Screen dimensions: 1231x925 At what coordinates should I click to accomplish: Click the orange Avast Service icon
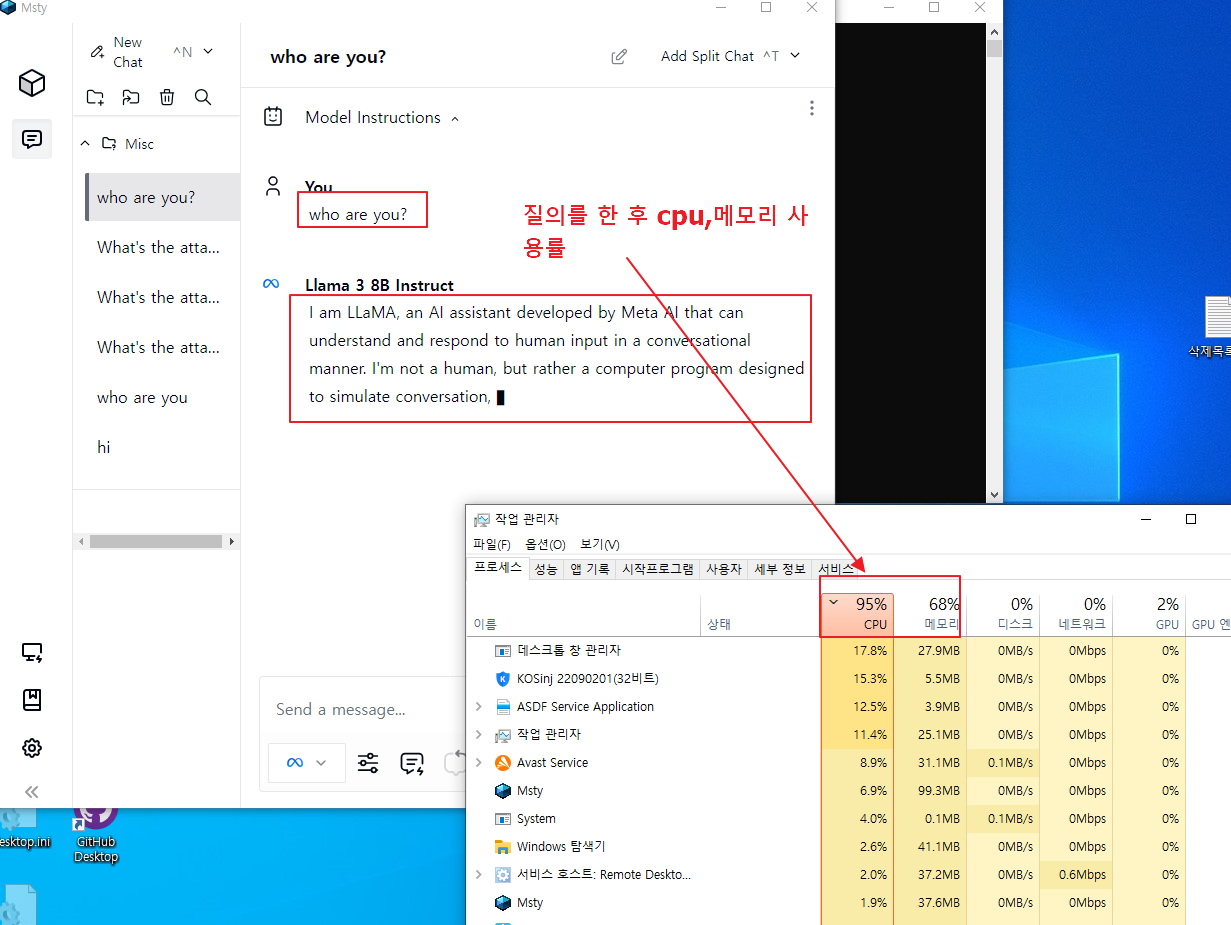tap(503, 762)
